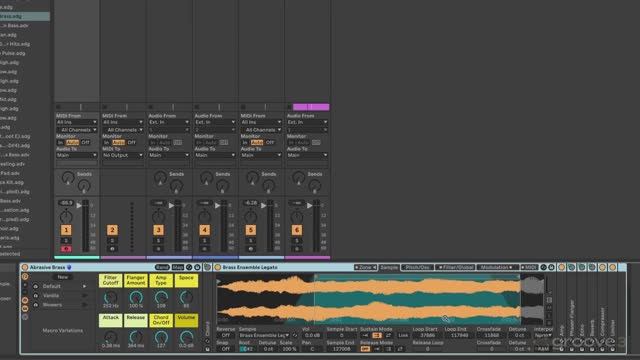Click track 3 volume fader arrow

coord(171,205)
